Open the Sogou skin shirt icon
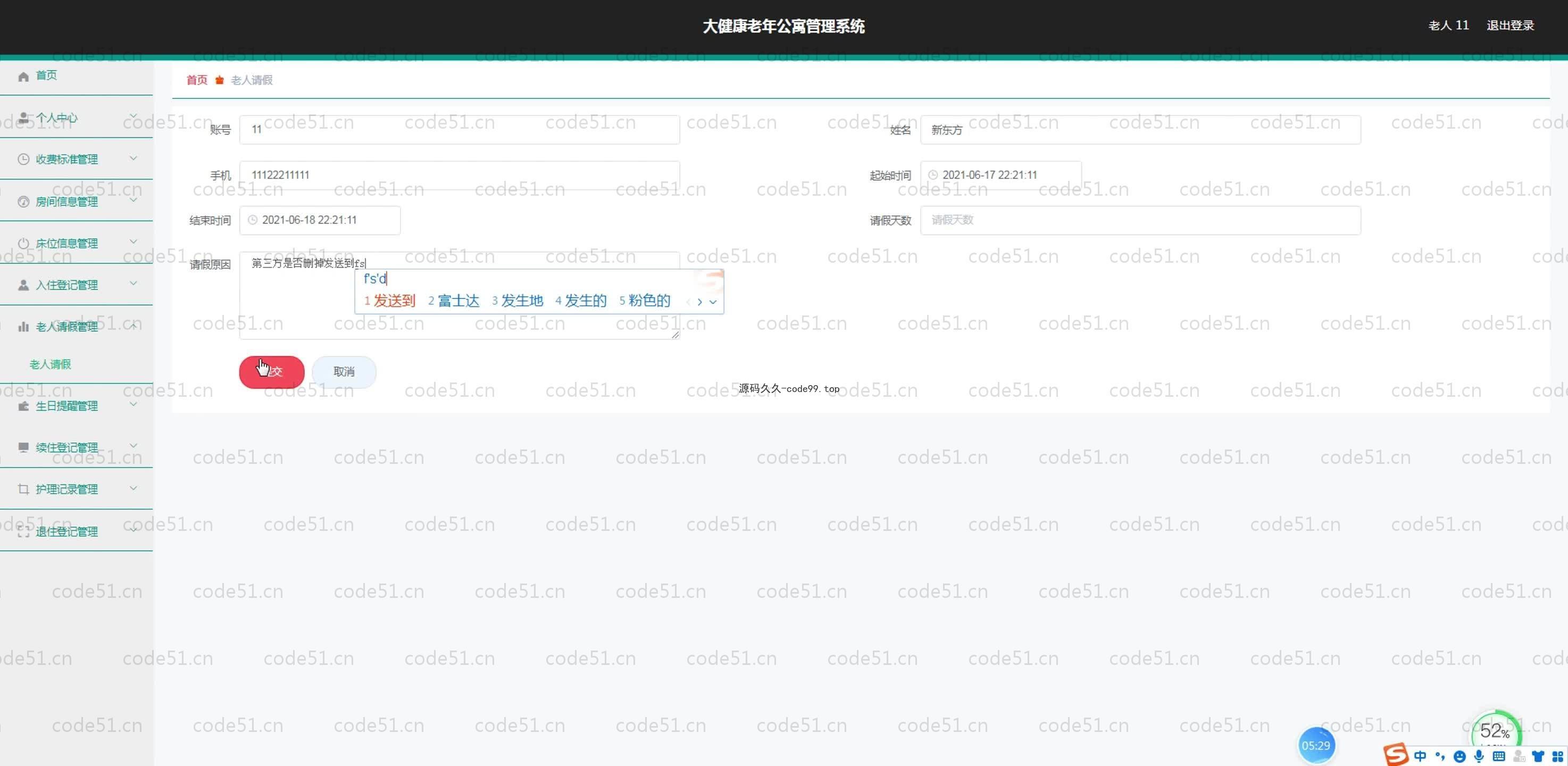Viewport: 1568px width, 766px height. (1538, 757)
